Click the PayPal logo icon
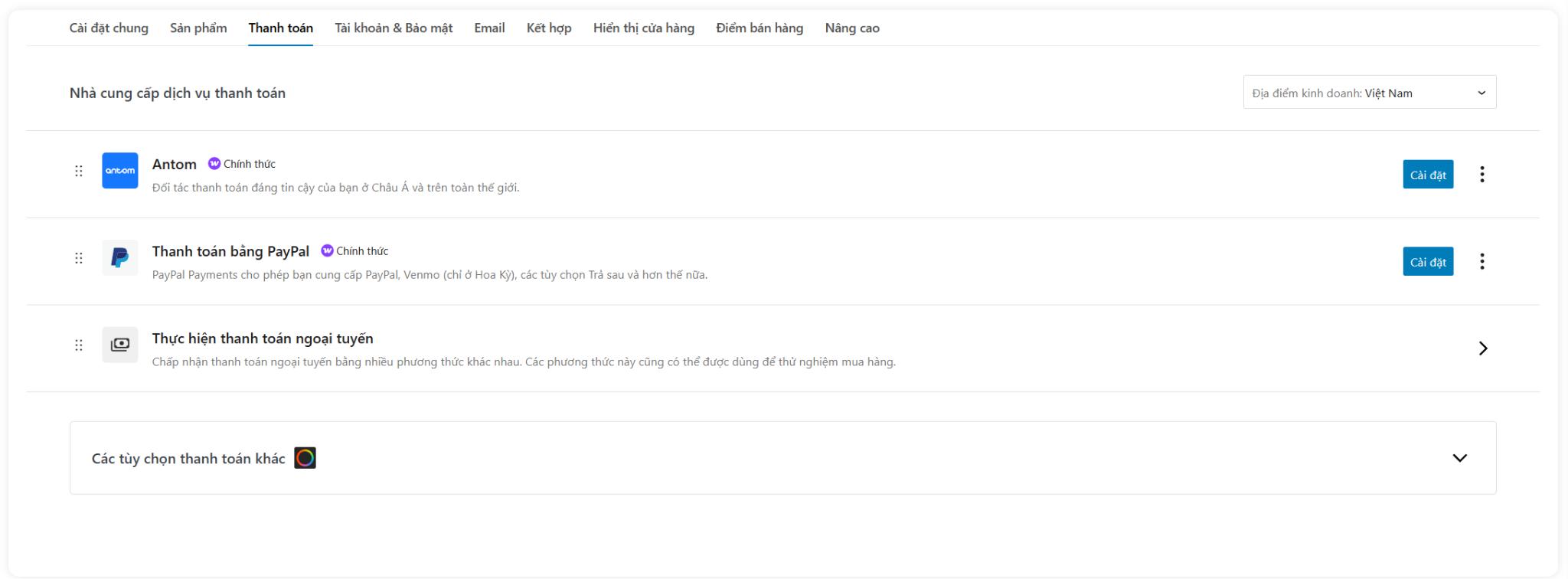1568x579 pixels. pyautogui.click(x=120, y=258)
